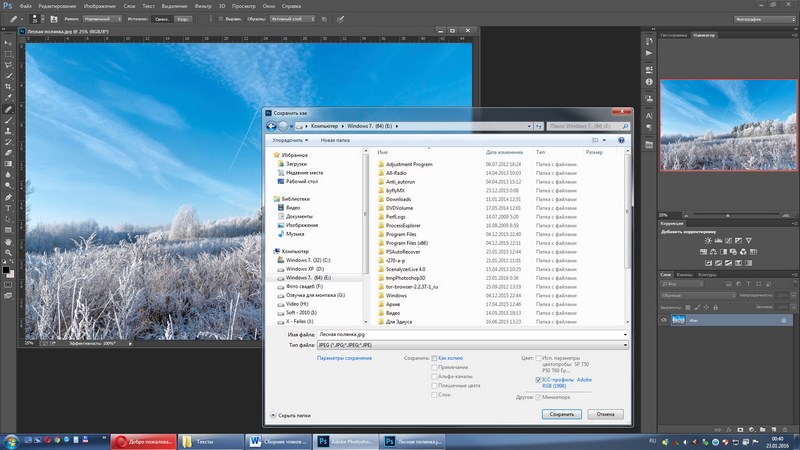Screen dimensions: 800x450
Task: Open the Paragraph panel icon
Action: coord(649,127)
